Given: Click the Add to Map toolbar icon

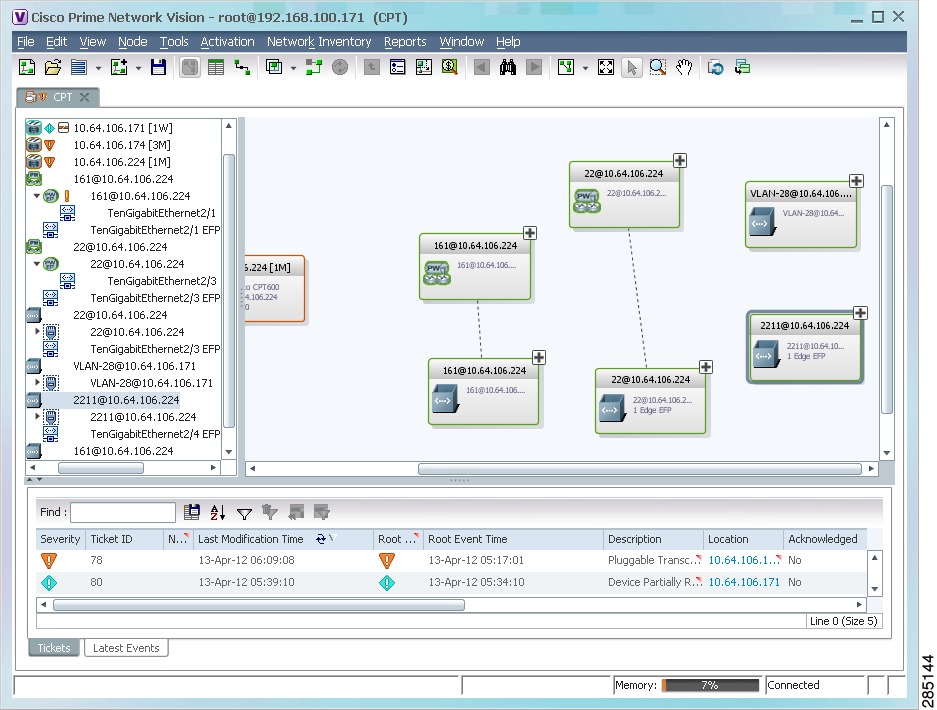Looking at the screenshot, I should 120,67.
